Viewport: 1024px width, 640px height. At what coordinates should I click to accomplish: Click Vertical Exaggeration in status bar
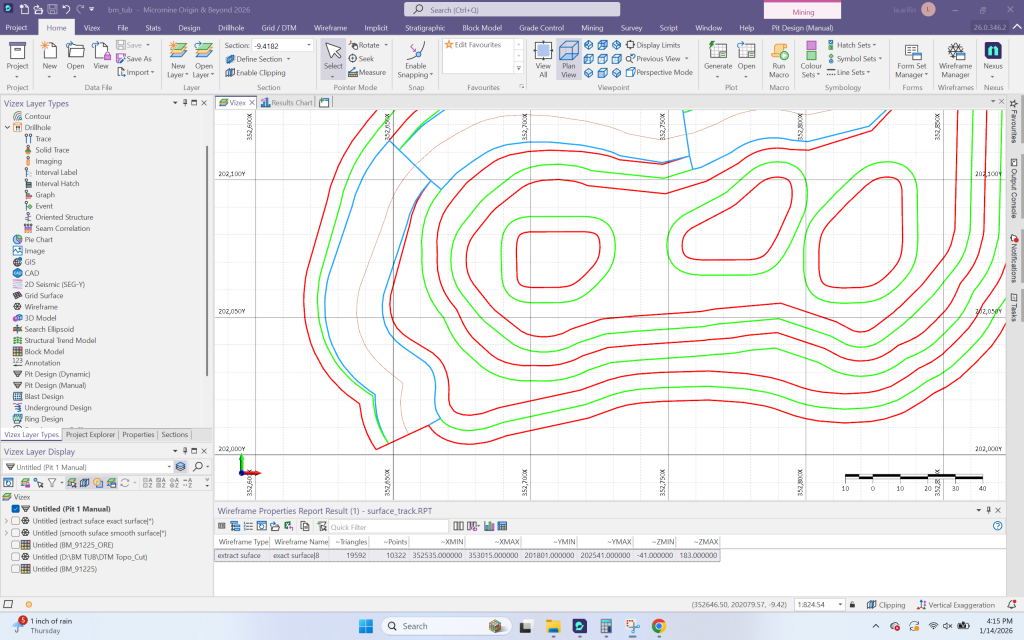click(x=956, y=605)
